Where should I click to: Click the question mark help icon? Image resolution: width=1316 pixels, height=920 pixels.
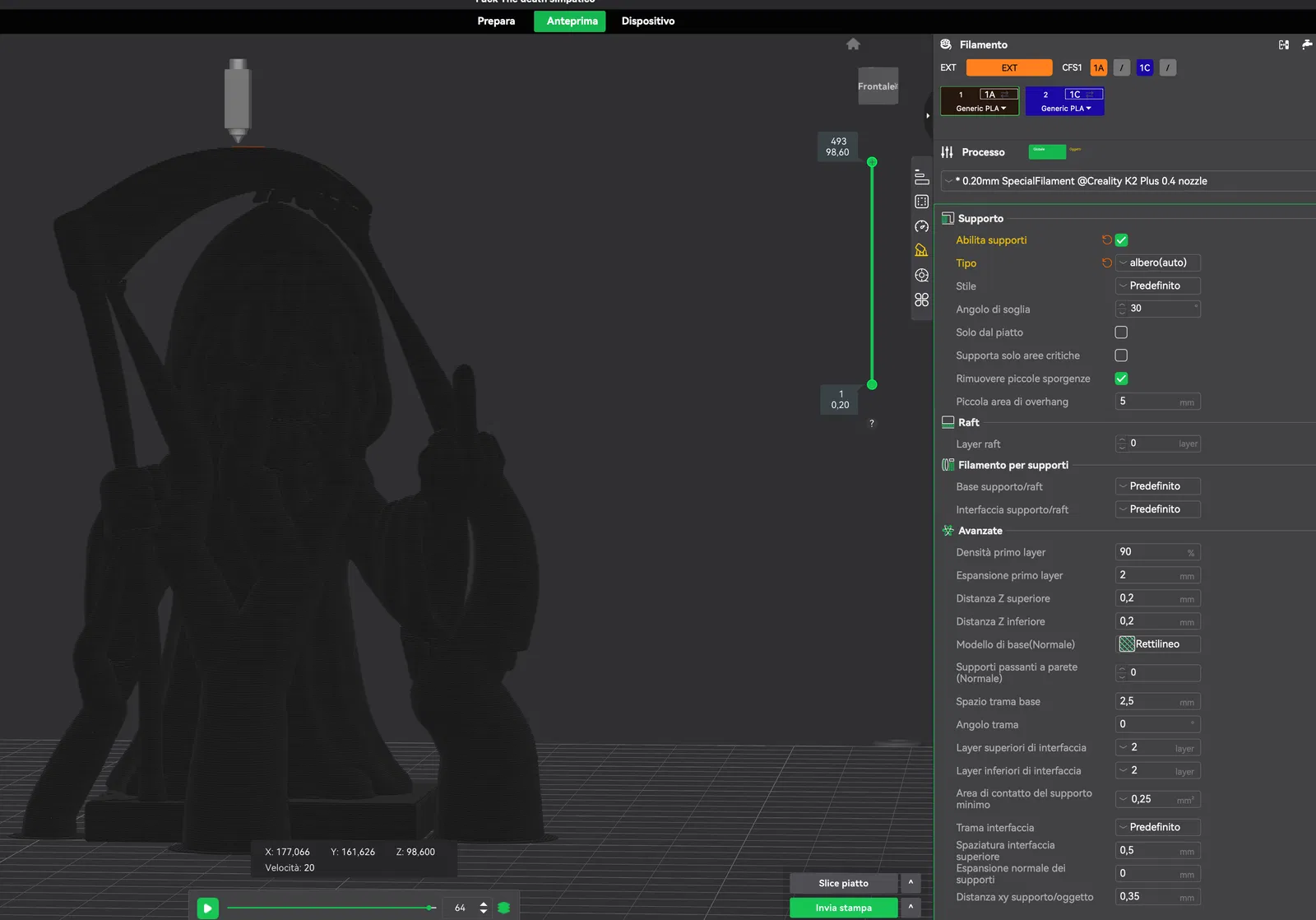tap(872, 423)
